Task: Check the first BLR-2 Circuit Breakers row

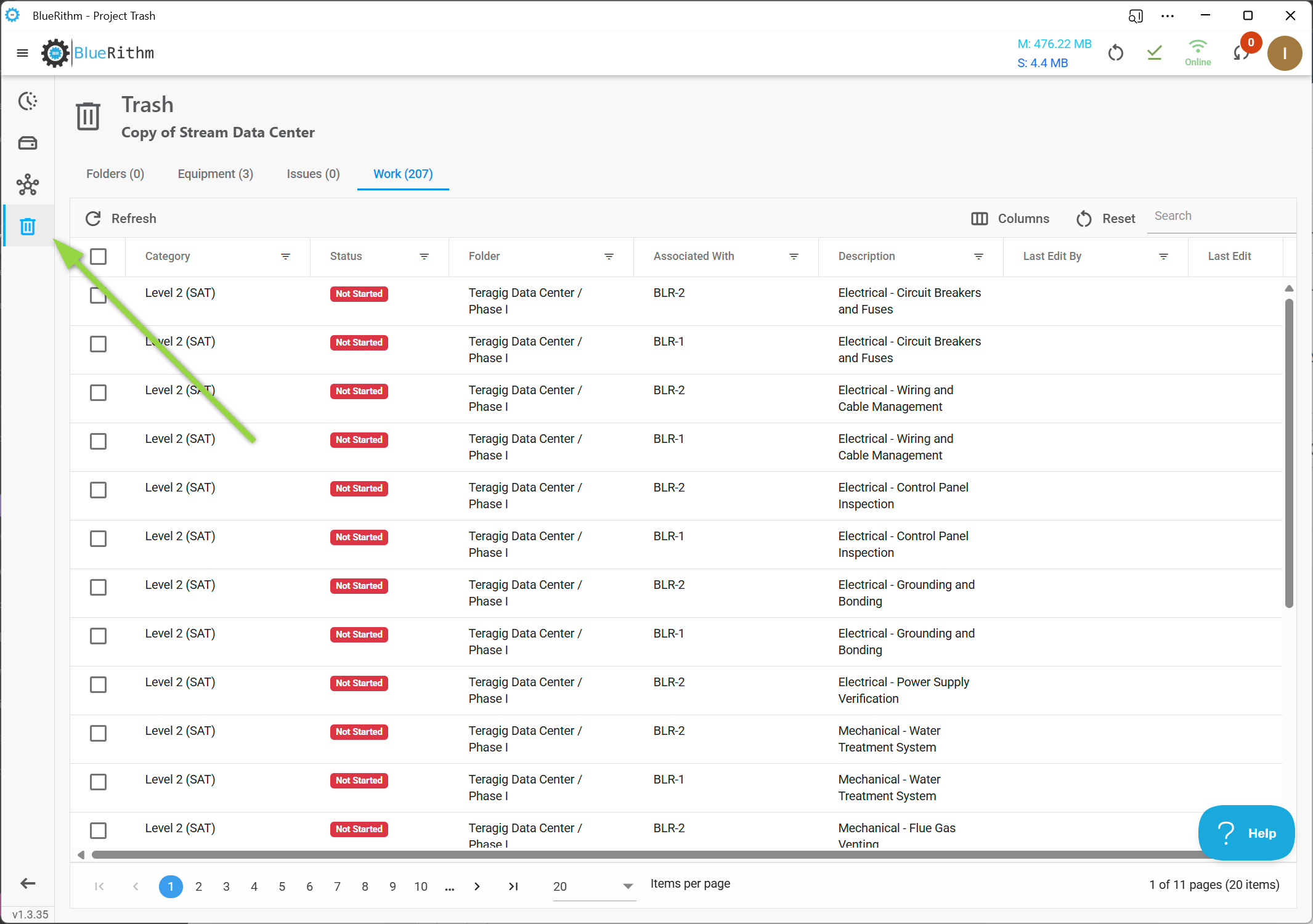Action: point(98,296)
